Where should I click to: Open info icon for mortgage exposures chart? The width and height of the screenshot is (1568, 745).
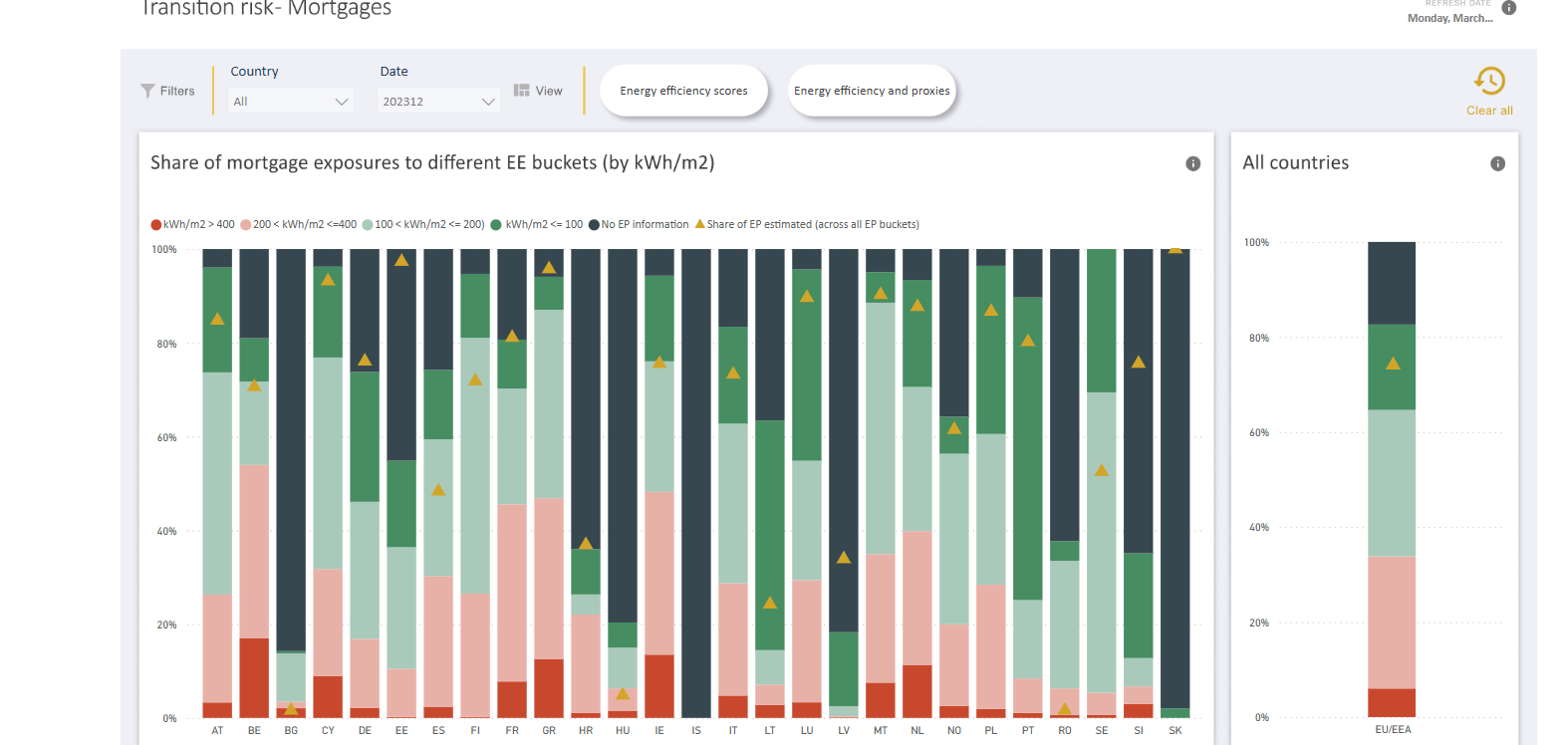(1192, 163)
